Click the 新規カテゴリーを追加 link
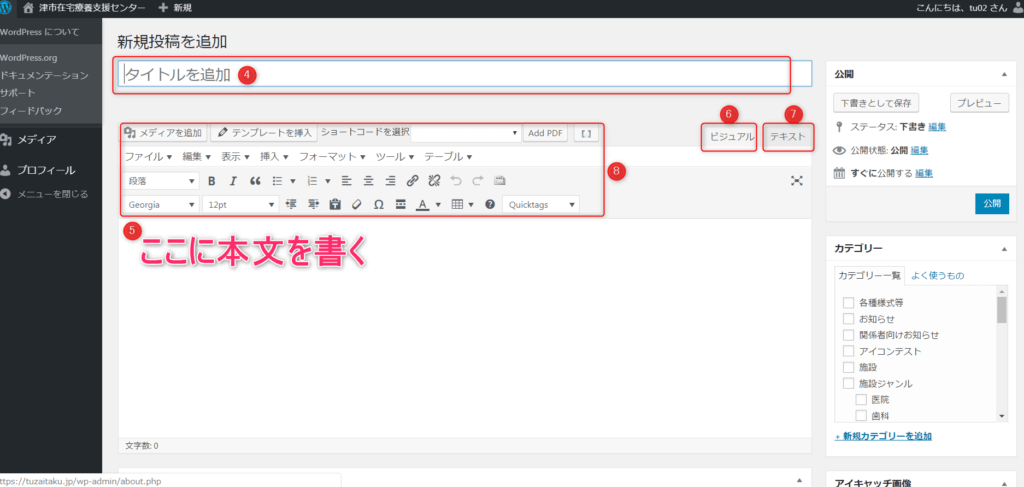Viewport: 1024px width, 487px height. (883, 437)
